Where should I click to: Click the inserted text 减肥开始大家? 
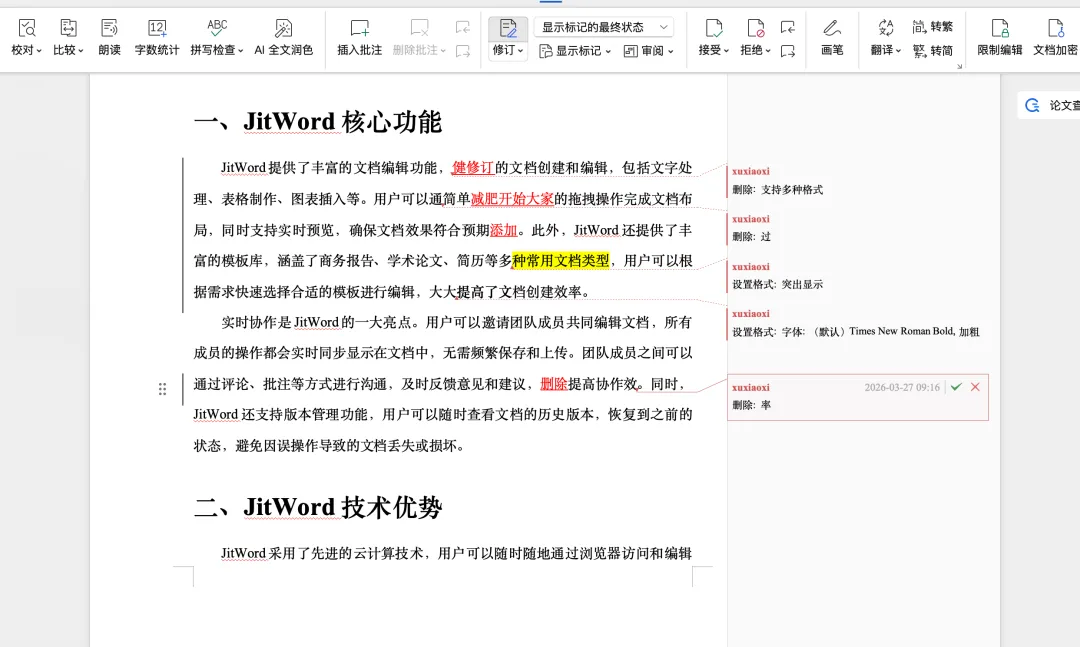[x=512, y=199]
